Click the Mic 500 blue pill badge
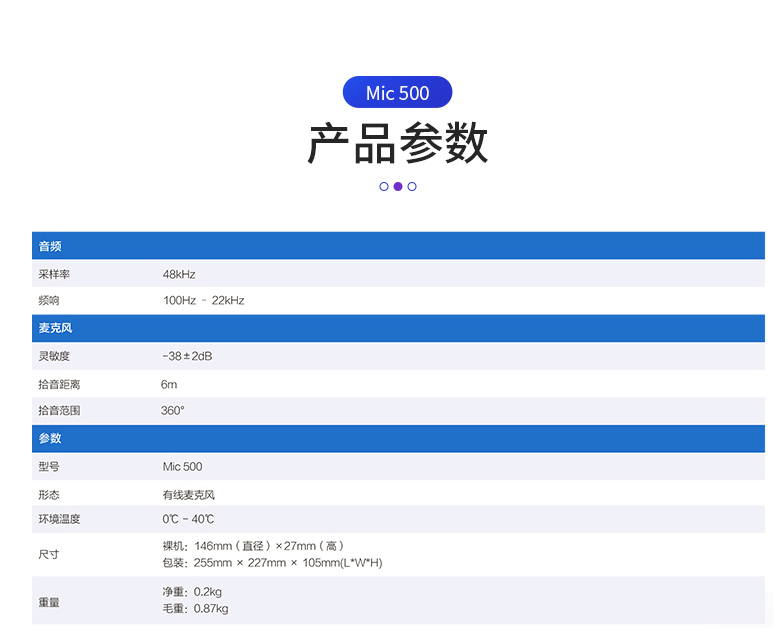This screenshot has width=781, height=641. pyautogui.click(x=397, y=92)
